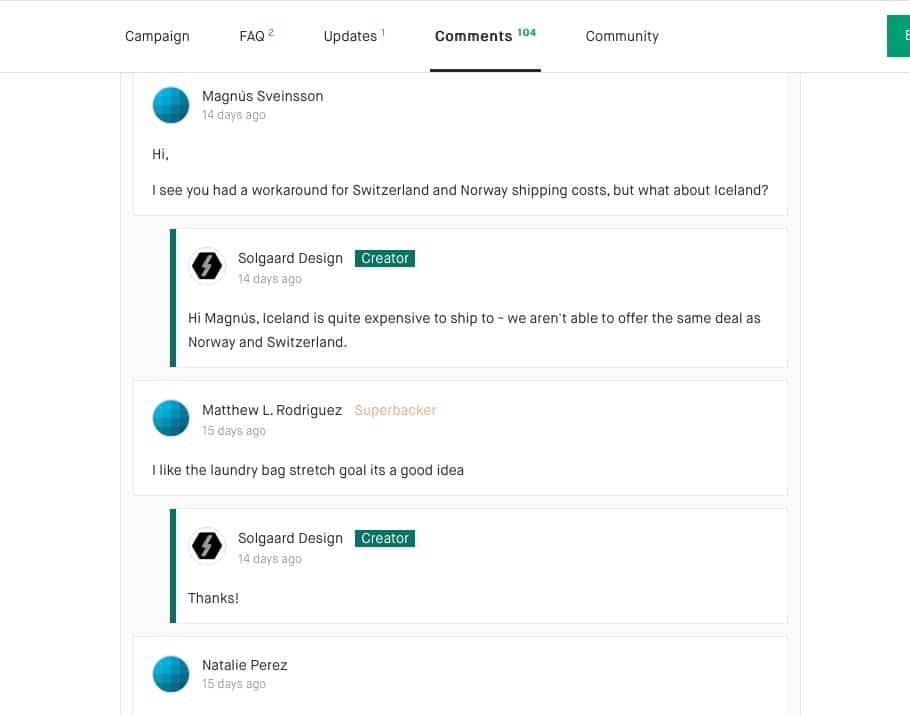Open the Campaign tab
Screen dimensions: 910x715
[x=157, y=36]
